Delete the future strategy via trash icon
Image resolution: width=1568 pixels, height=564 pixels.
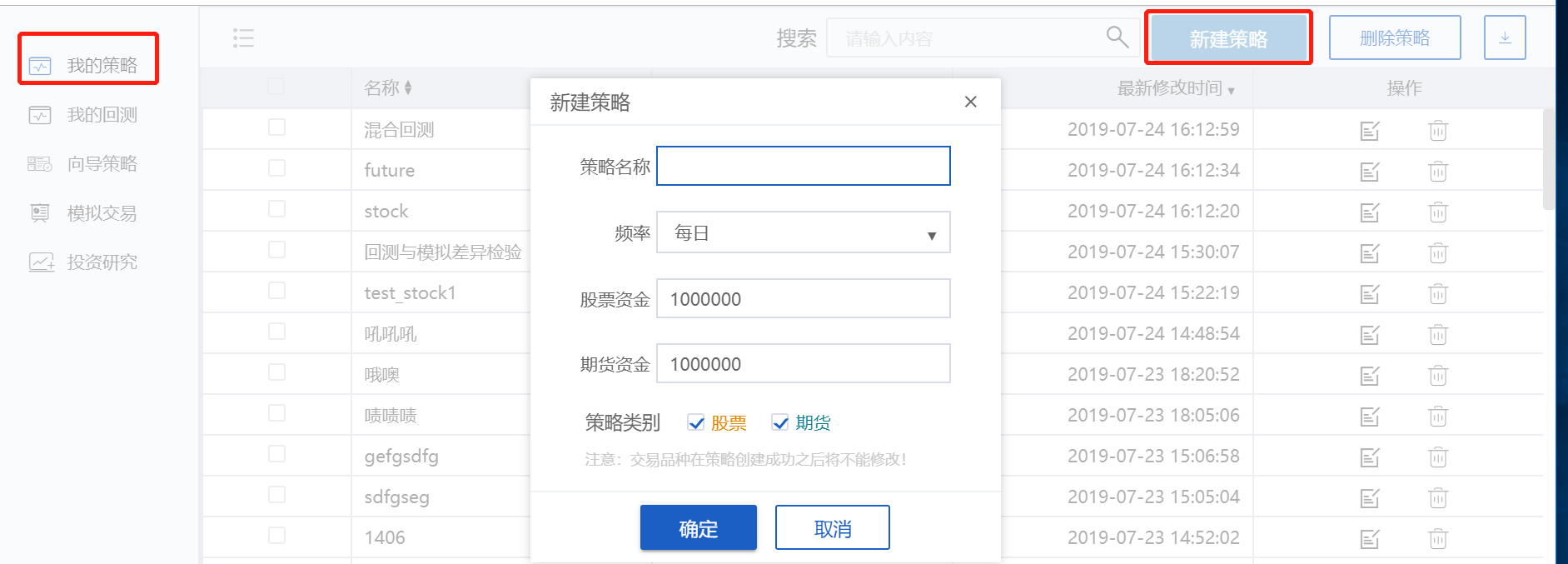pyautogui.click(x=1437, y=172)
